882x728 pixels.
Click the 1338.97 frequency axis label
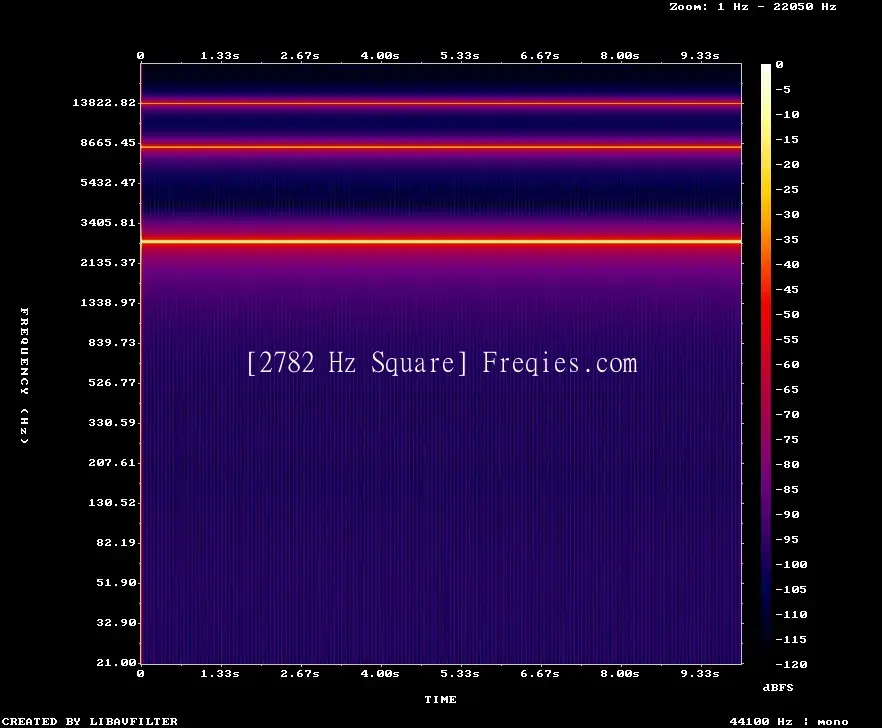click(x=108, y=302)
